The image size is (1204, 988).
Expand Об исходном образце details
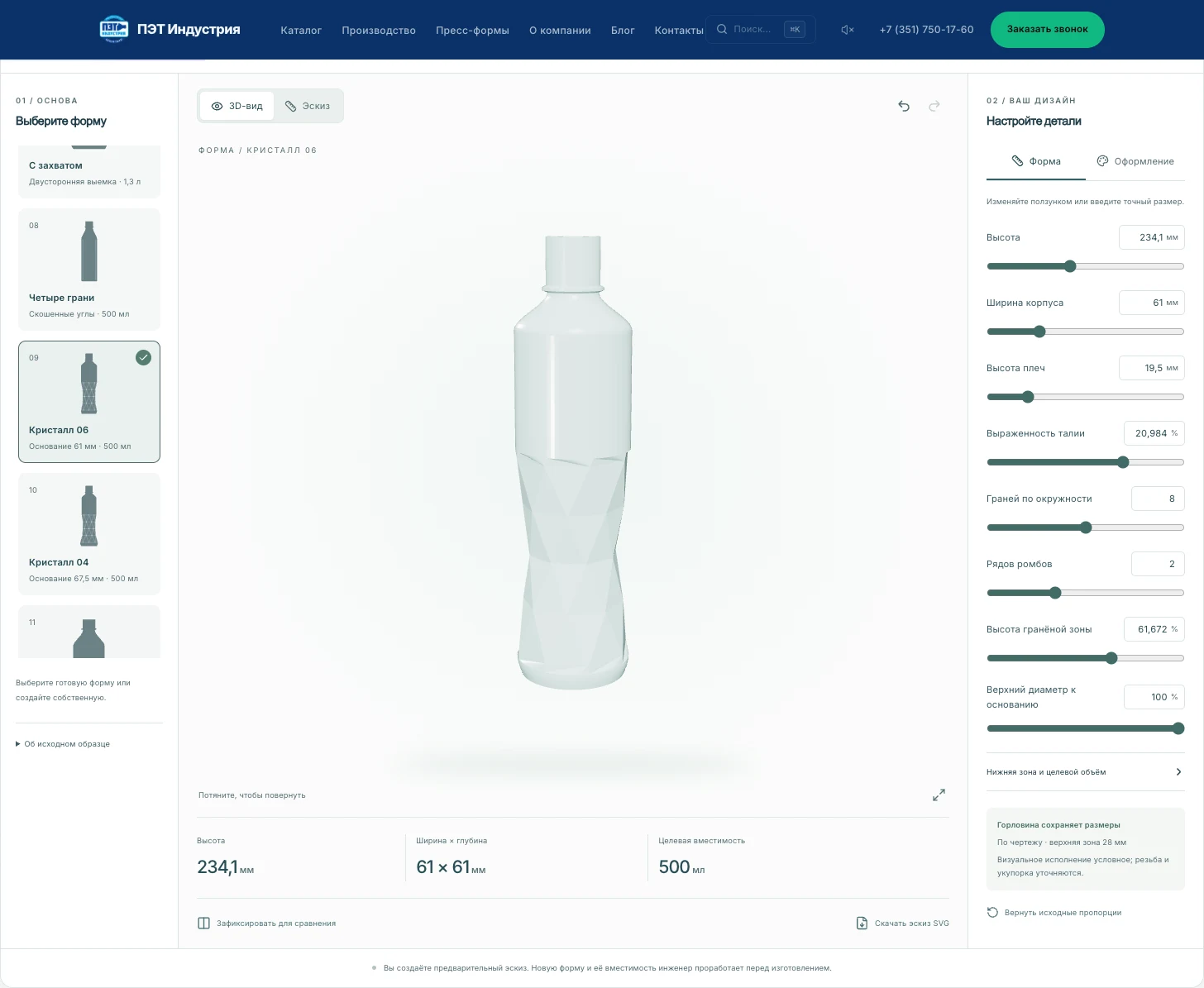coord(63,744)
